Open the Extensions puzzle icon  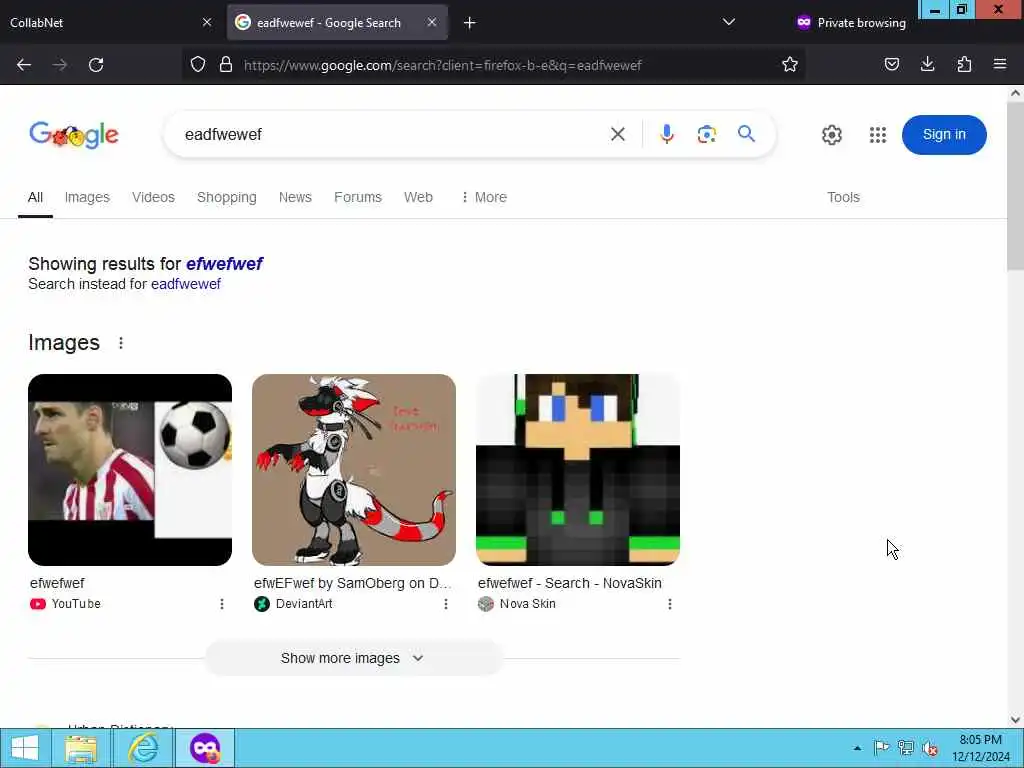(964, 64)
